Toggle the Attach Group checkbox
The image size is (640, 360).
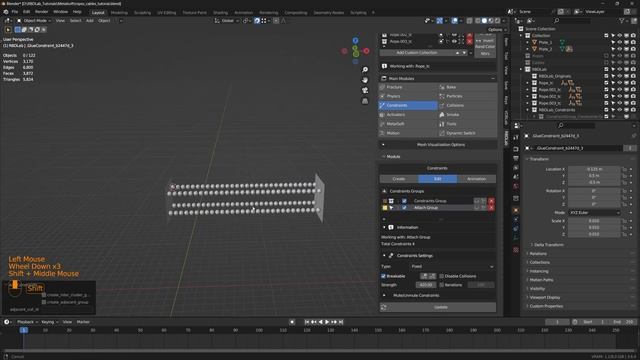pos(404,208)
